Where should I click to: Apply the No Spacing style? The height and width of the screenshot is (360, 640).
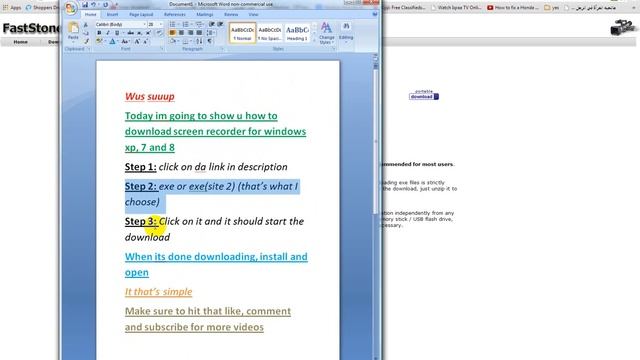tap(270, 33)
